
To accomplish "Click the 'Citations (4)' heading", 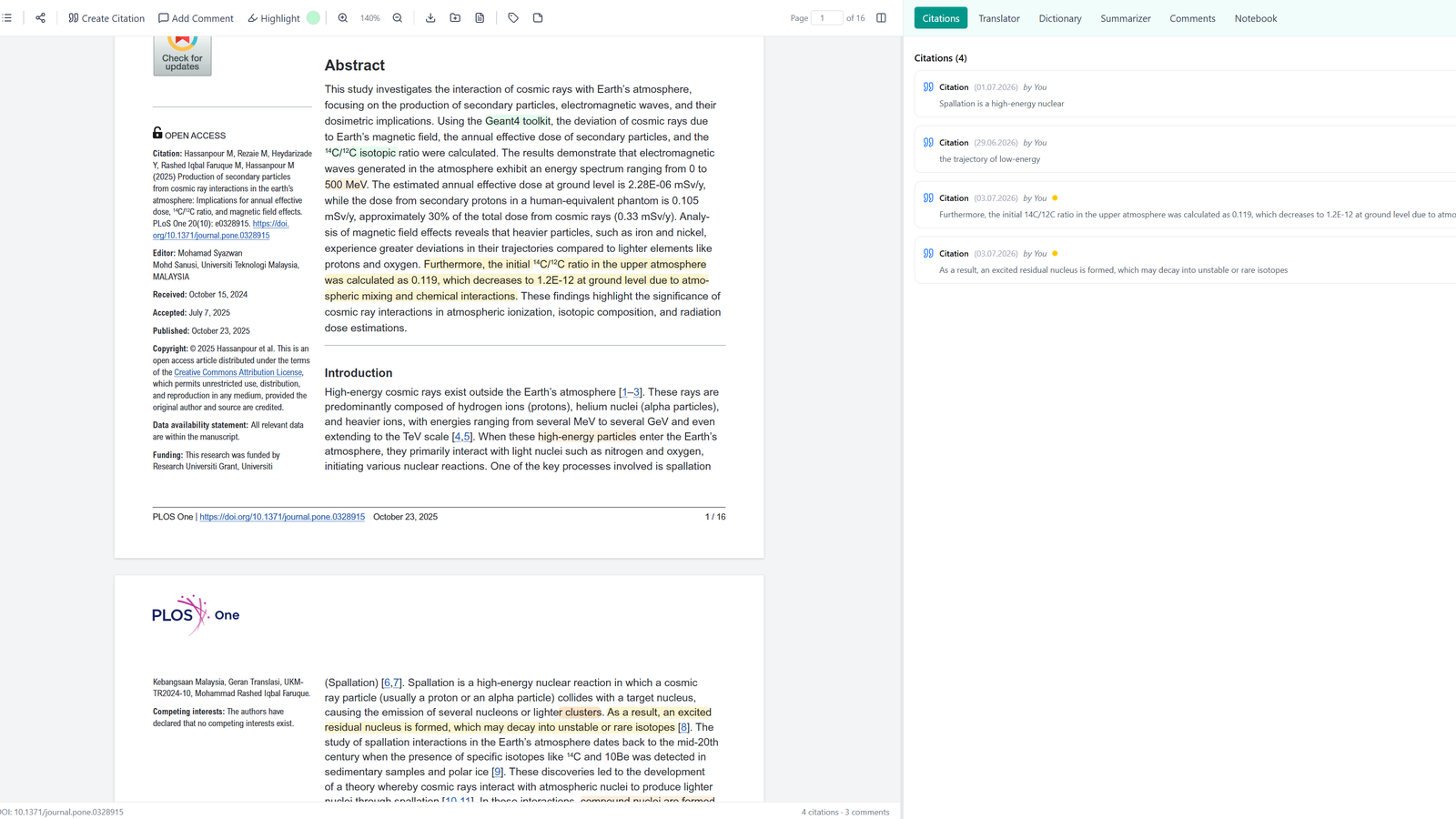I will click(941, 58).
